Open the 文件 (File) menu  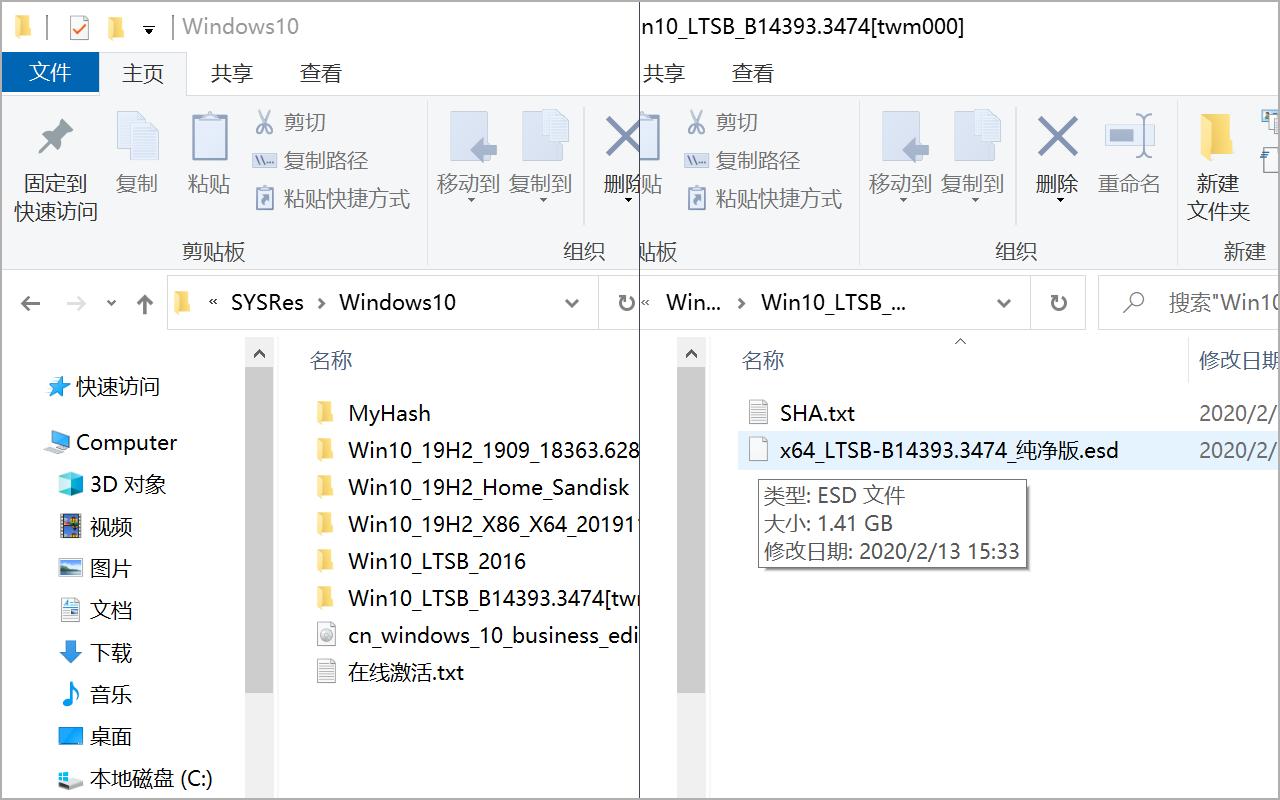click(50, 72)
